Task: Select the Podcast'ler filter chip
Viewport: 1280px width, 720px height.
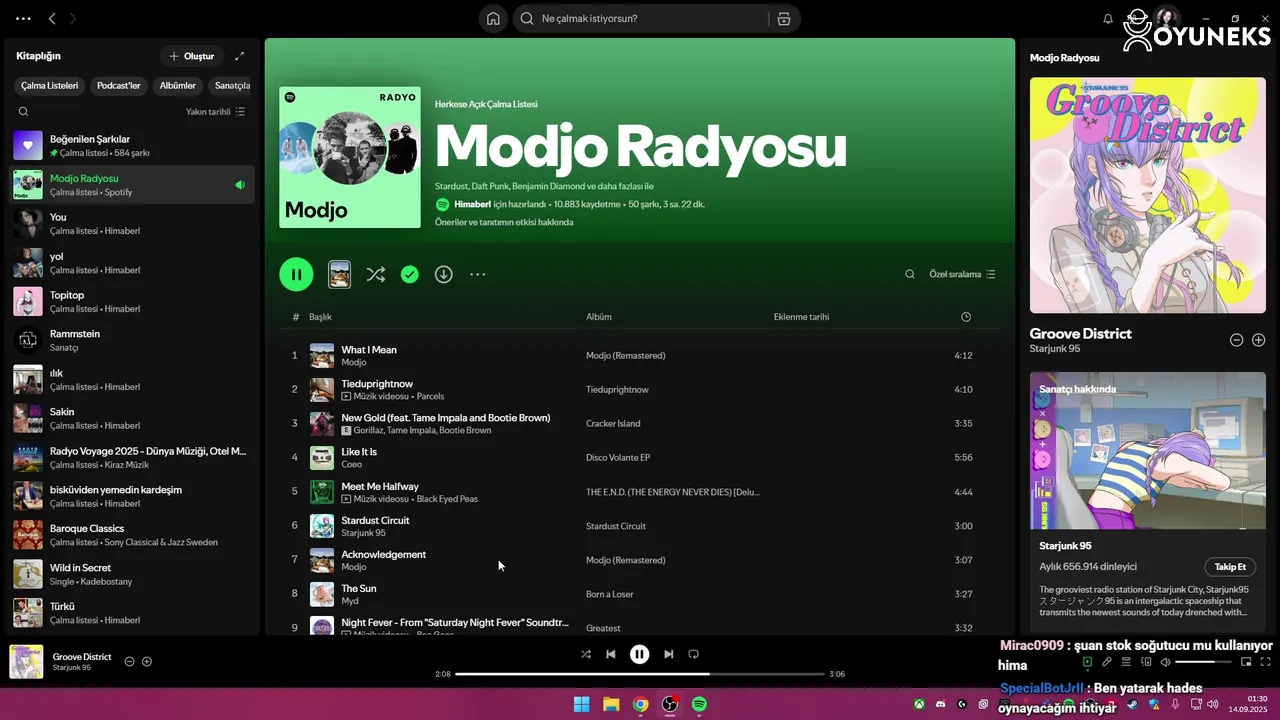Action: tap(118, 86)
